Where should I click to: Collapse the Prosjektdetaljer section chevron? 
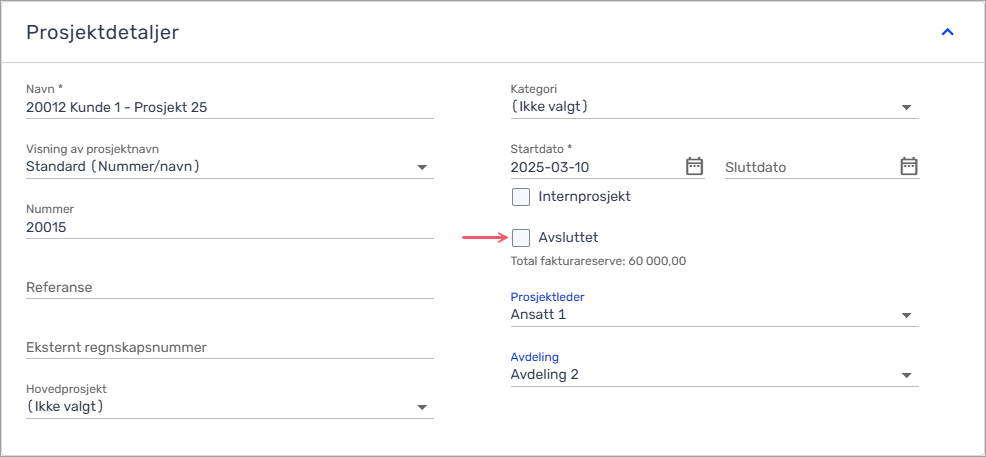point(948,32)
